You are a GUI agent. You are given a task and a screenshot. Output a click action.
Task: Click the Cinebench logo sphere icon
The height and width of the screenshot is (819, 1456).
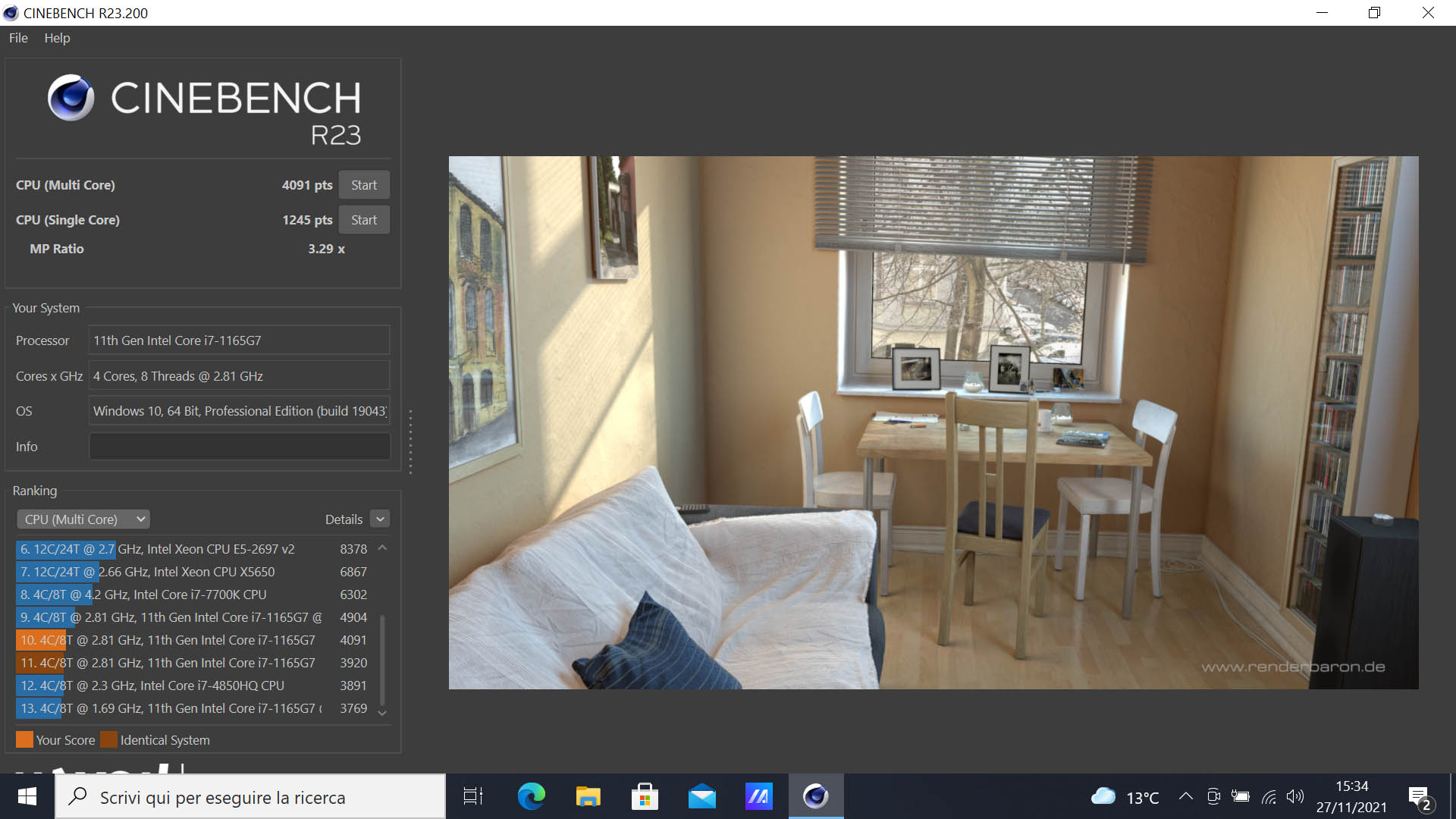[x=71, y=98]
